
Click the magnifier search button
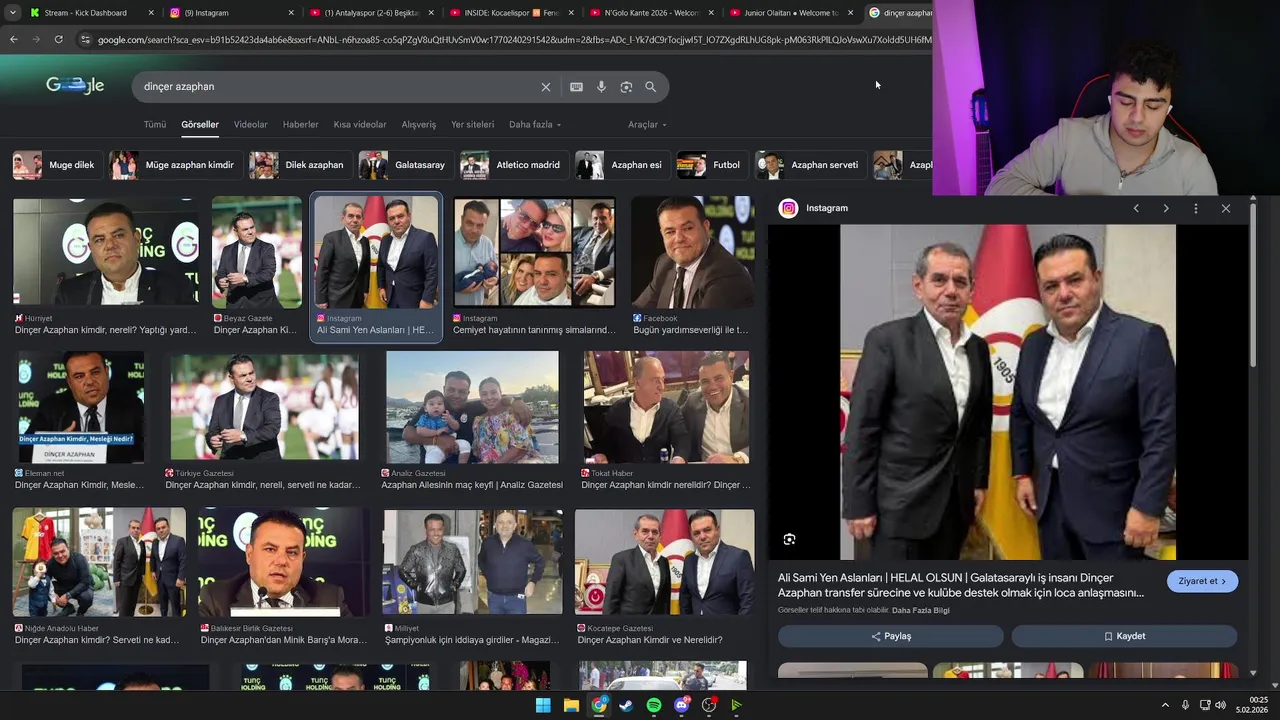click(650, 87)
